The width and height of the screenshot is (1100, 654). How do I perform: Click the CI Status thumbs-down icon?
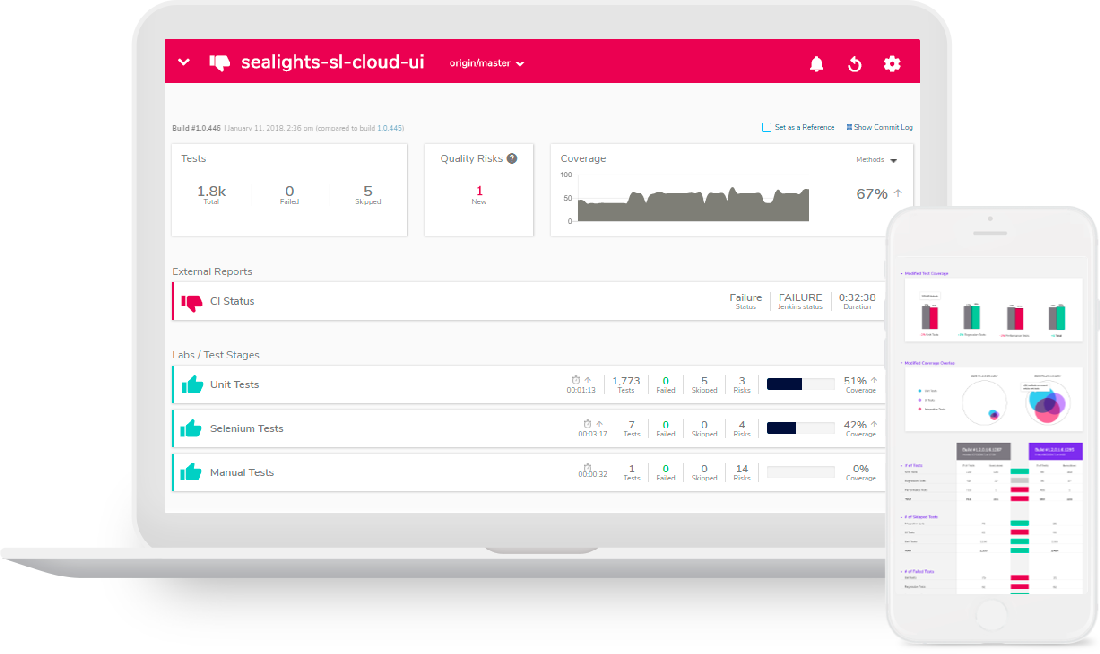pos(191,301)
